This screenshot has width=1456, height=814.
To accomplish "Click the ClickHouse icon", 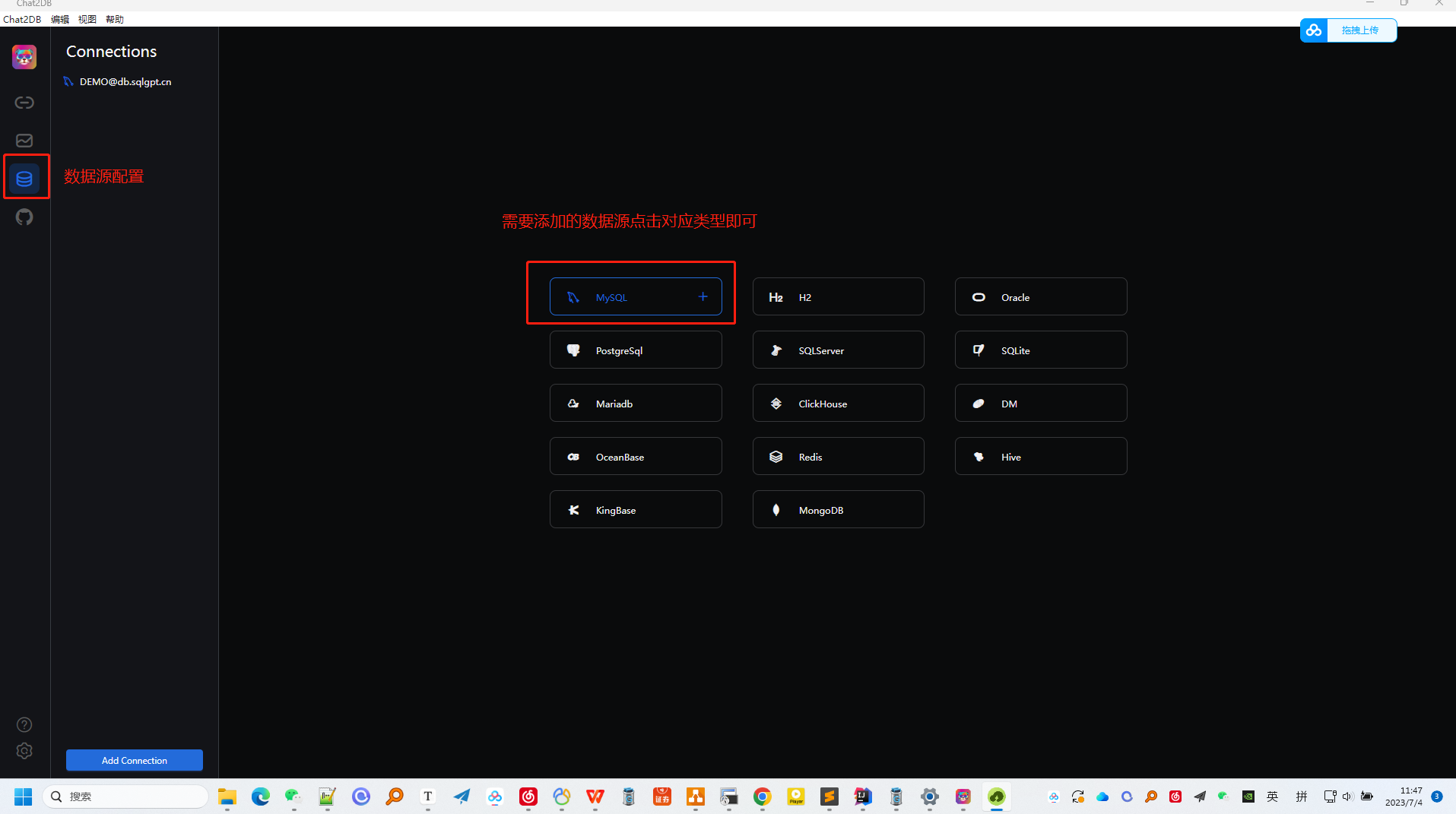I will coord(776,404).
